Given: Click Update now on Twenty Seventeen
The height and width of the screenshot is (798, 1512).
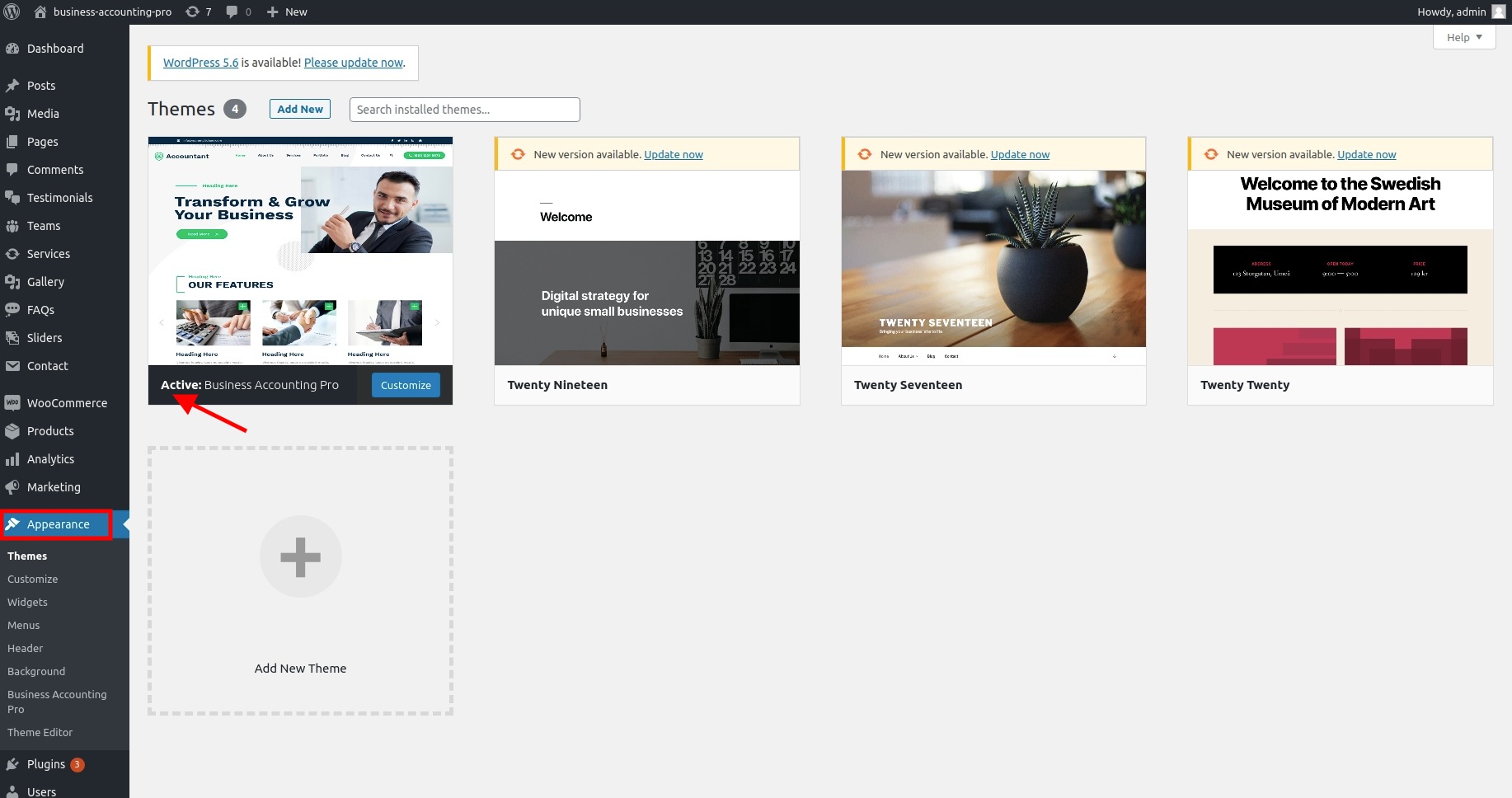Looking at the screenshot, I should click(1020, 154).
